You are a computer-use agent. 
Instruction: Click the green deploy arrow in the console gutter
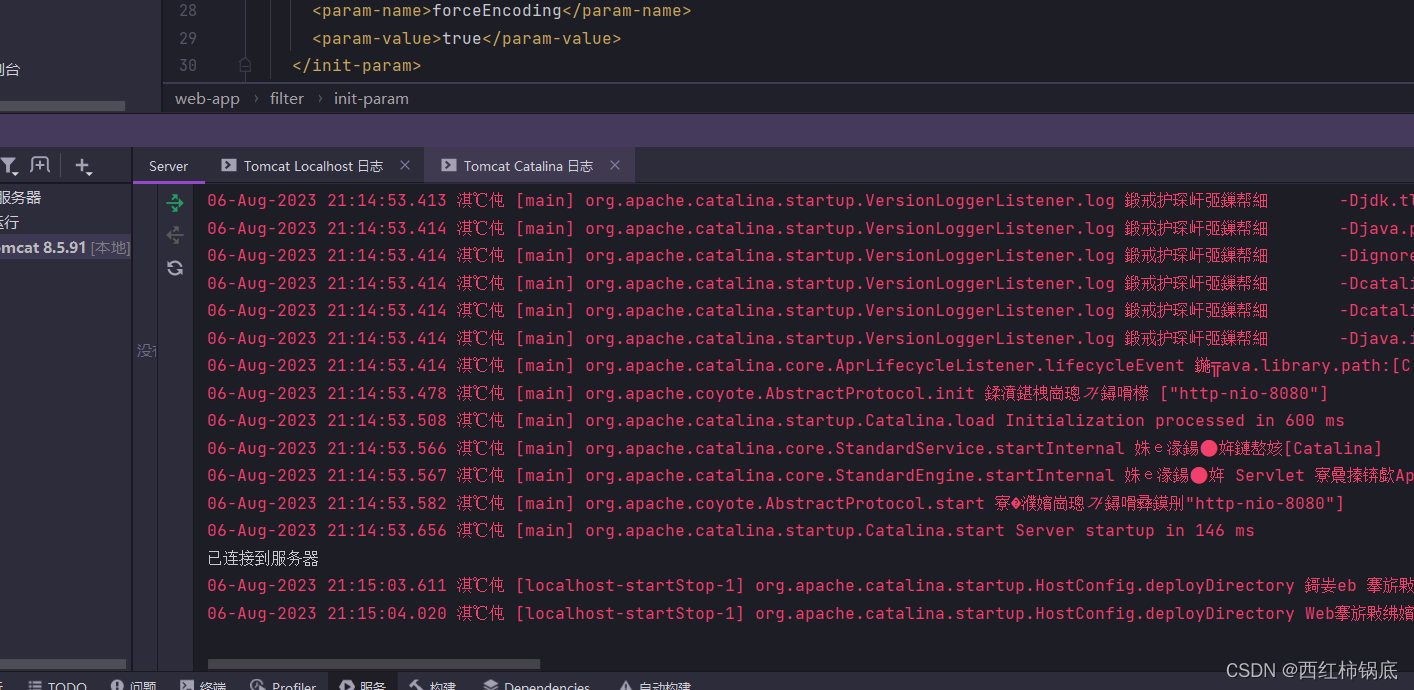[x=175, y=202]
